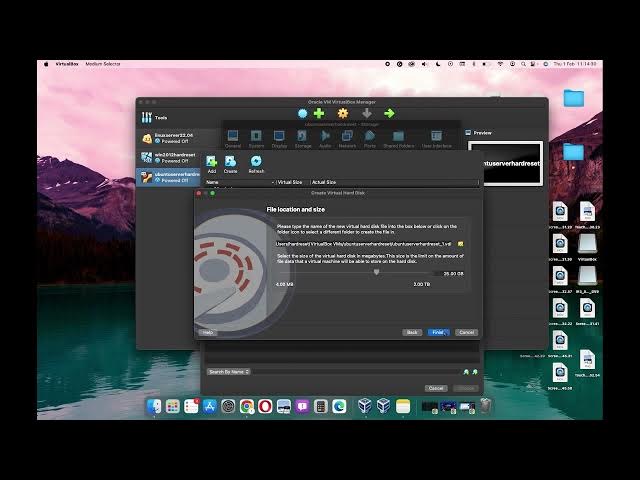
Task: Click the disk size value field showing GB
Action: tap(449, 273)
